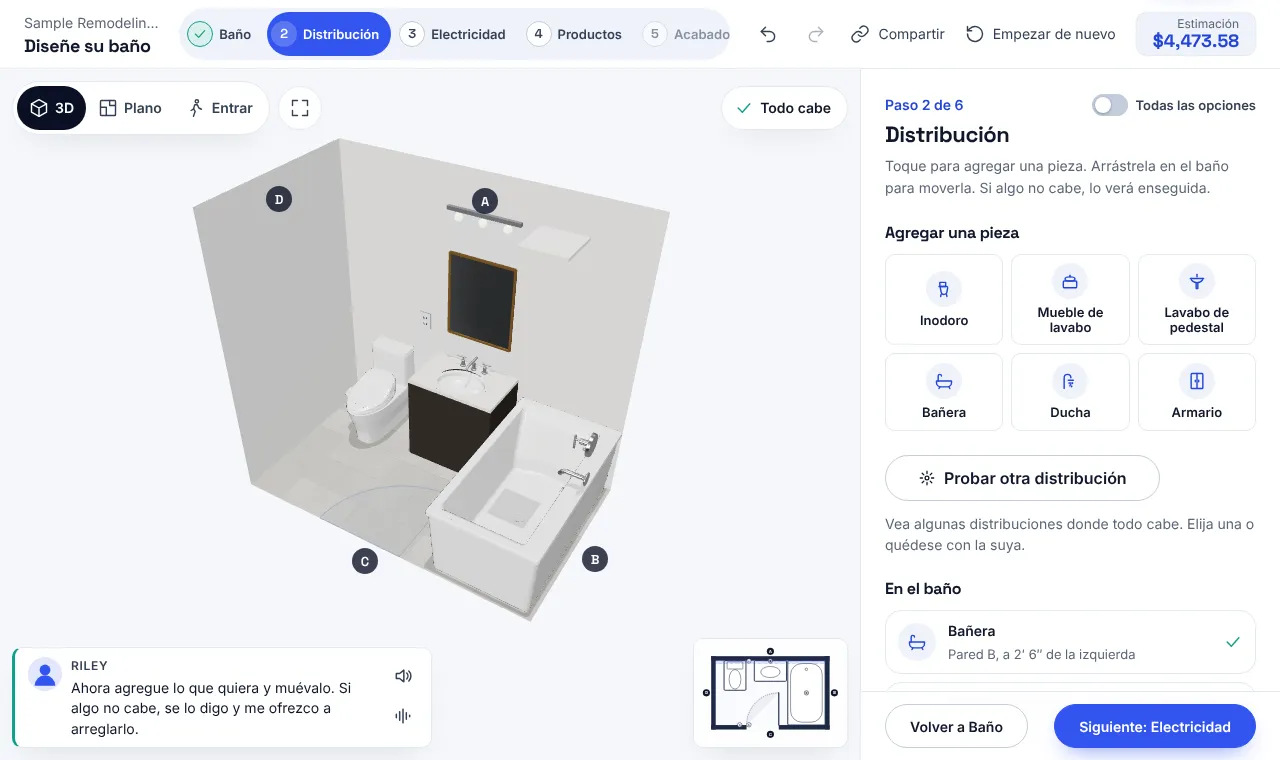The image size is (1280, 760).
Task: Add an Armario piece to the layout
Action: pyautogui.click(x=1196, y=391)
